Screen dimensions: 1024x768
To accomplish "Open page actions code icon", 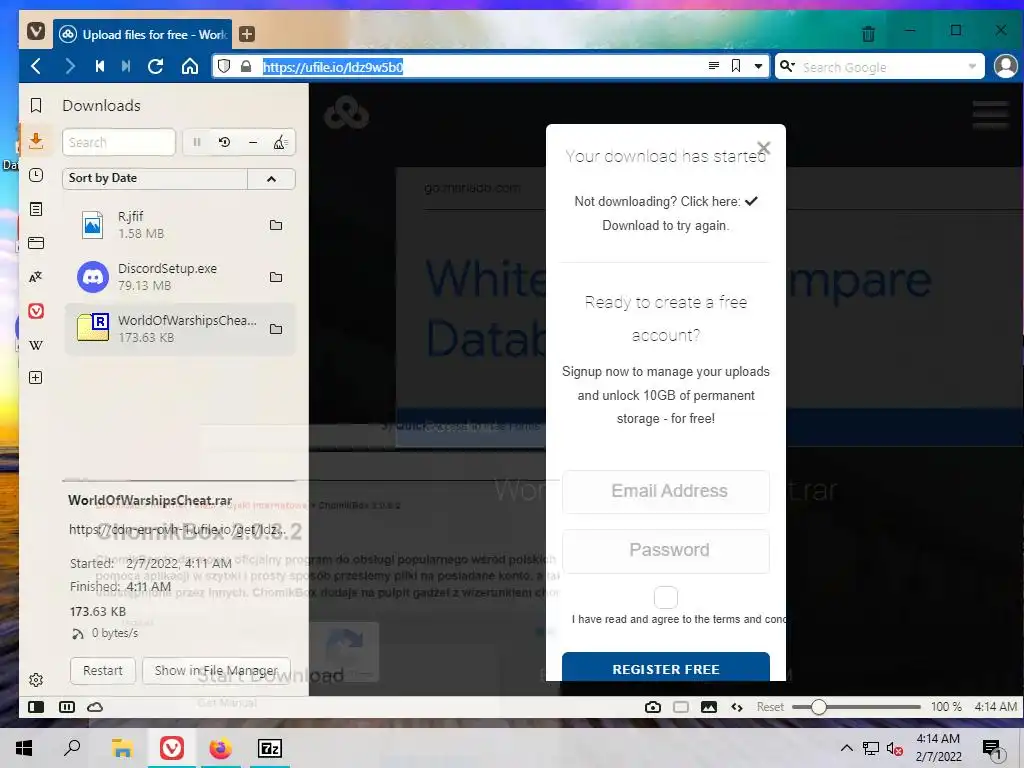I will tap(737, 707).
